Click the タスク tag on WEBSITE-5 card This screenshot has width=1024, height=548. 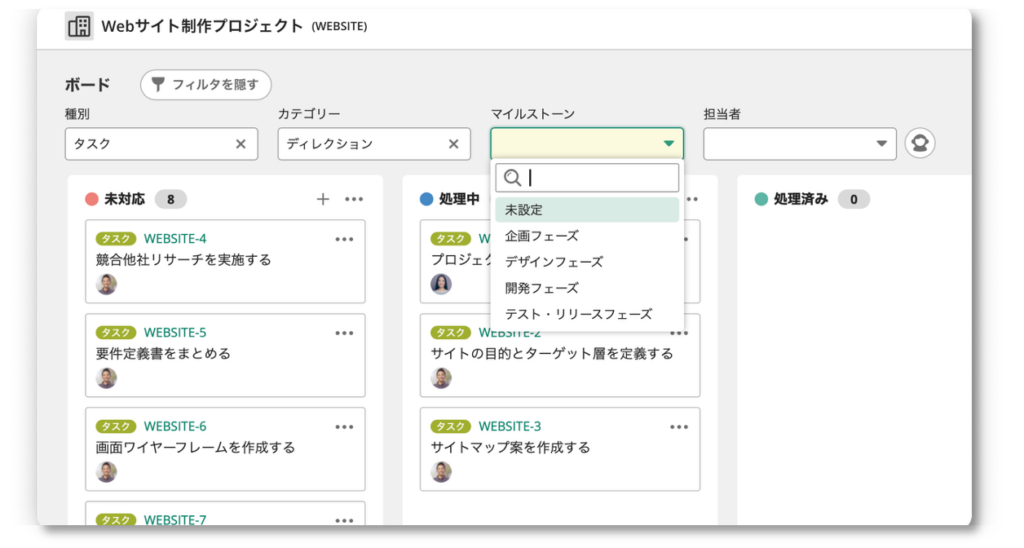click(x=116, y=333)
